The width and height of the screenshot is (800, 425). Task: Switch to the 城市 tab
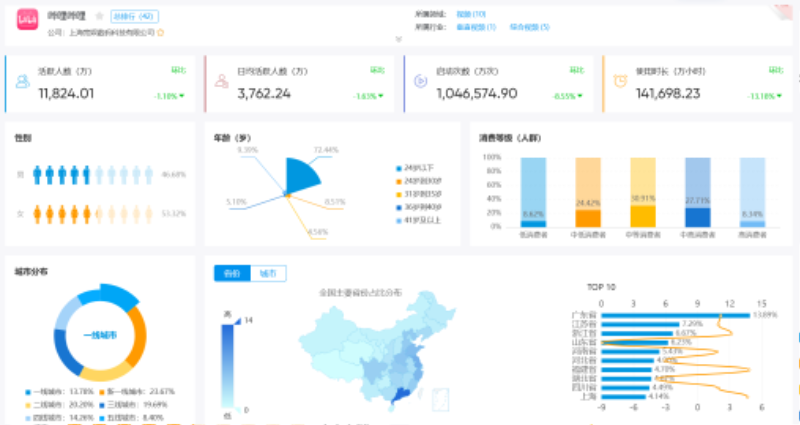(268, 273)
